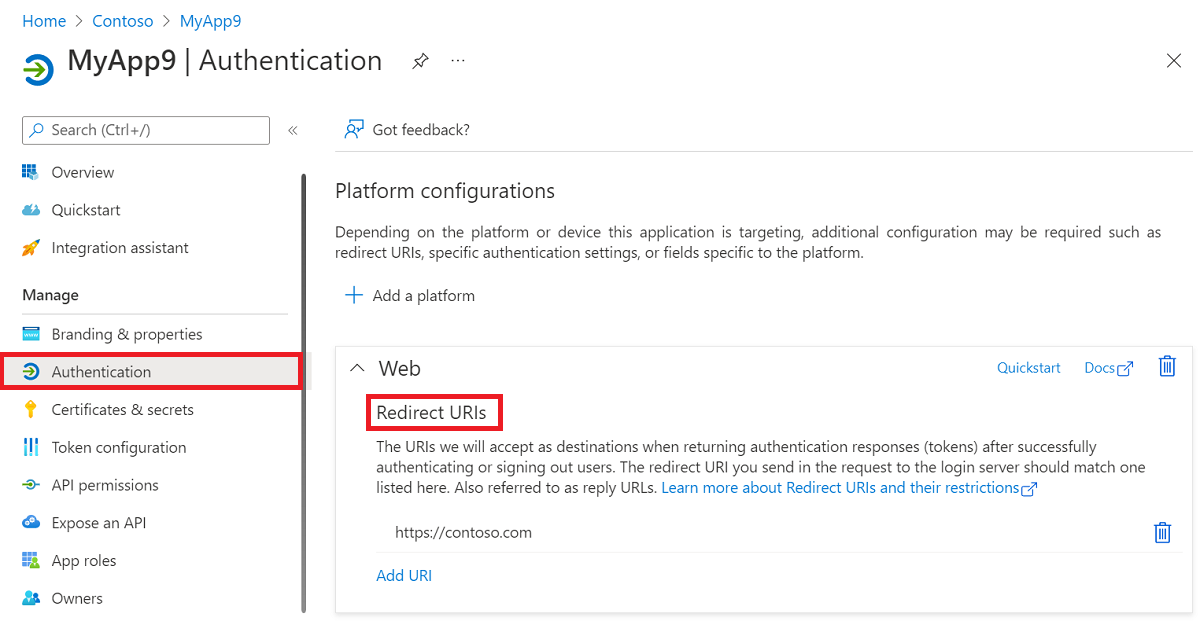Click the Add URI link
Image resolution: width=1200 pixels, height=621 pixels.
point(404,575)
